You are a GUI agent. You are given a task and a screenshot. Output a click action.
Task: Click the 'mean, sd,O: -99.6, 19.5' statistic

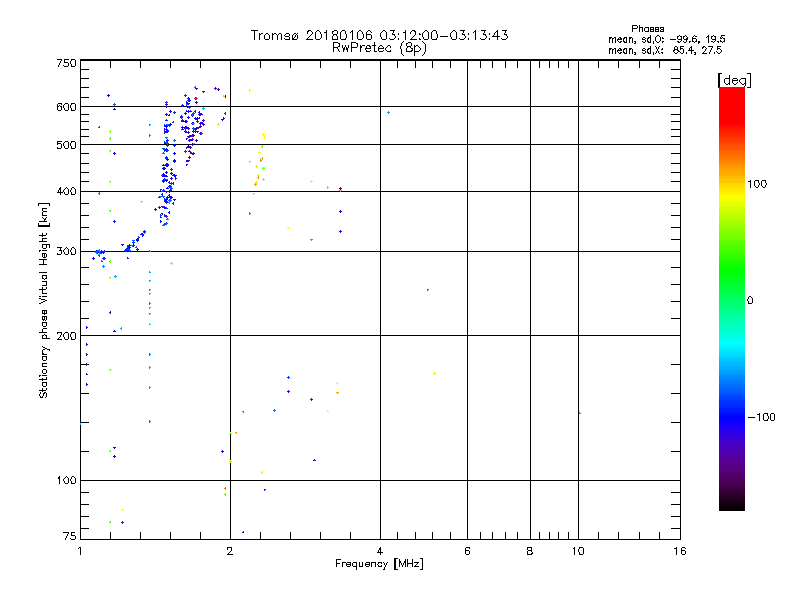[x=666, y=39]
